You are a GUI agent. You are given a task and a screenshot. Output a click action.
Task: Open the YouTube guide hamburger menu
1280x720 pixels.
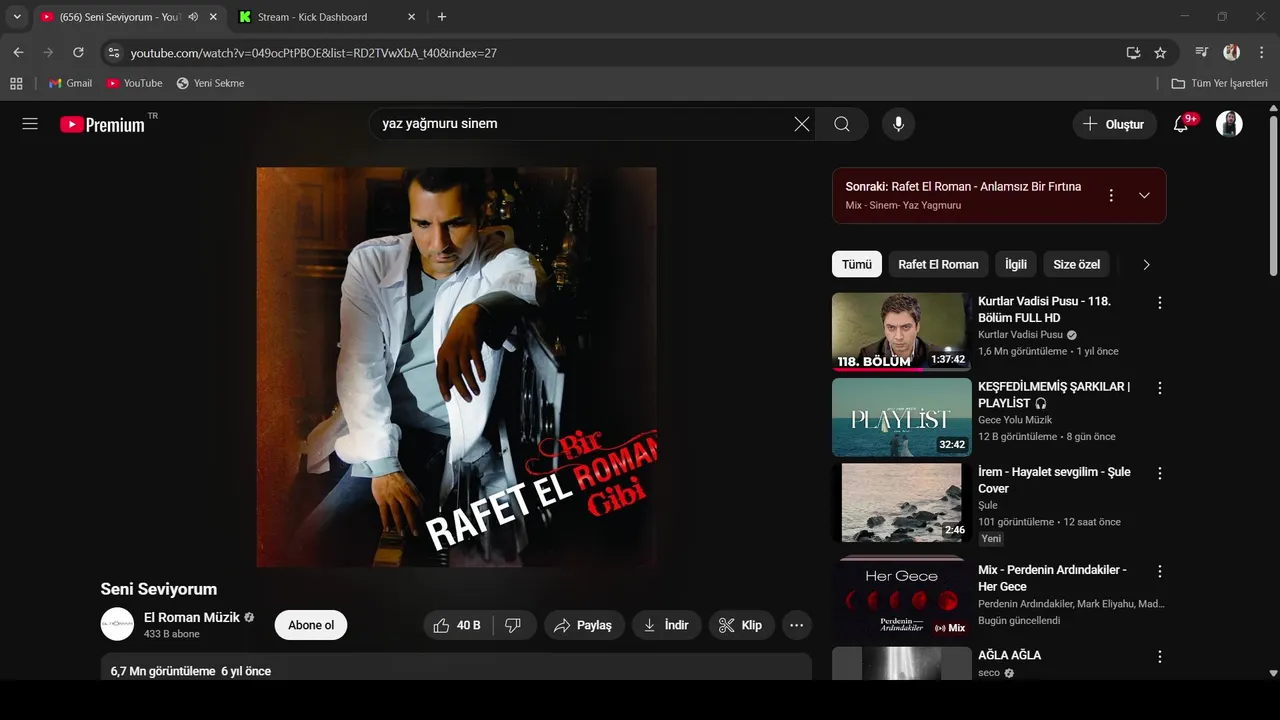[30, 124]
